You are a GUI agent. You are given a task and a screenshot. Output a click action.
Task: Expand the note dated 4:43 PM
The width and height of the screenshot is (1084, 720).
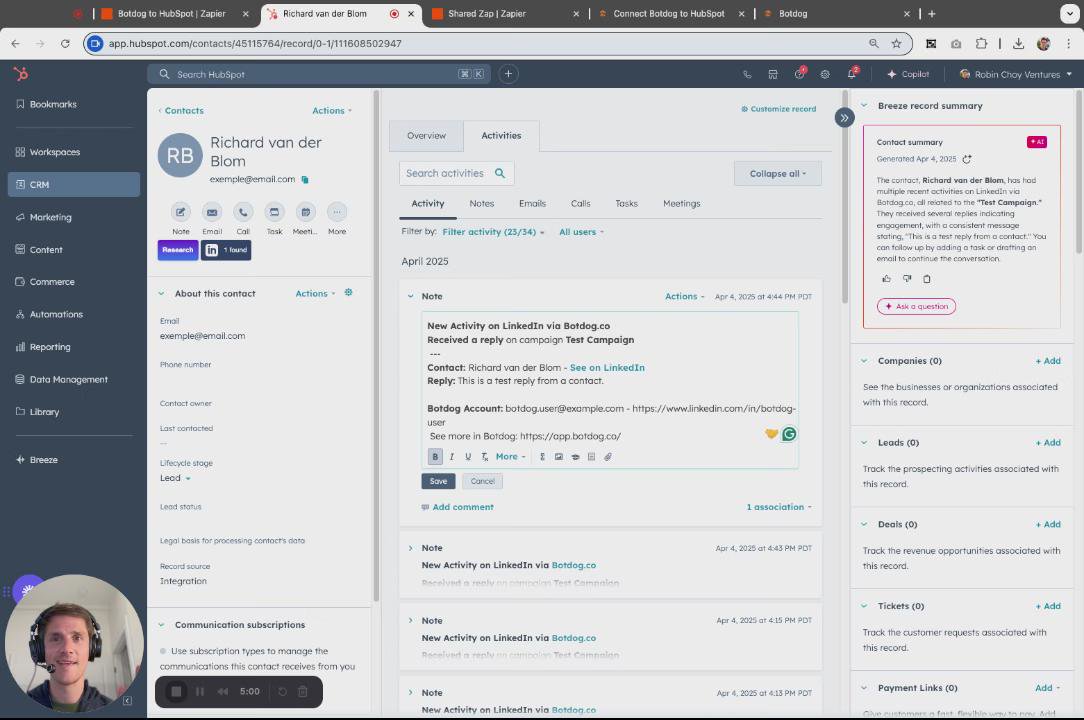coord(410,548)
